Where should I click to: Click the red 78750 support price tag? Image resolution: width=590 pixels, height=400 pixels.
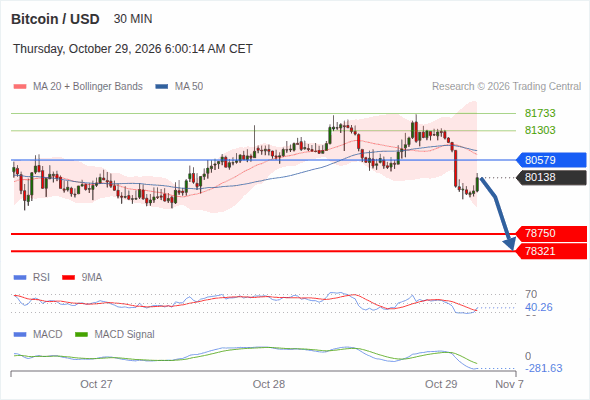[551, 234]
